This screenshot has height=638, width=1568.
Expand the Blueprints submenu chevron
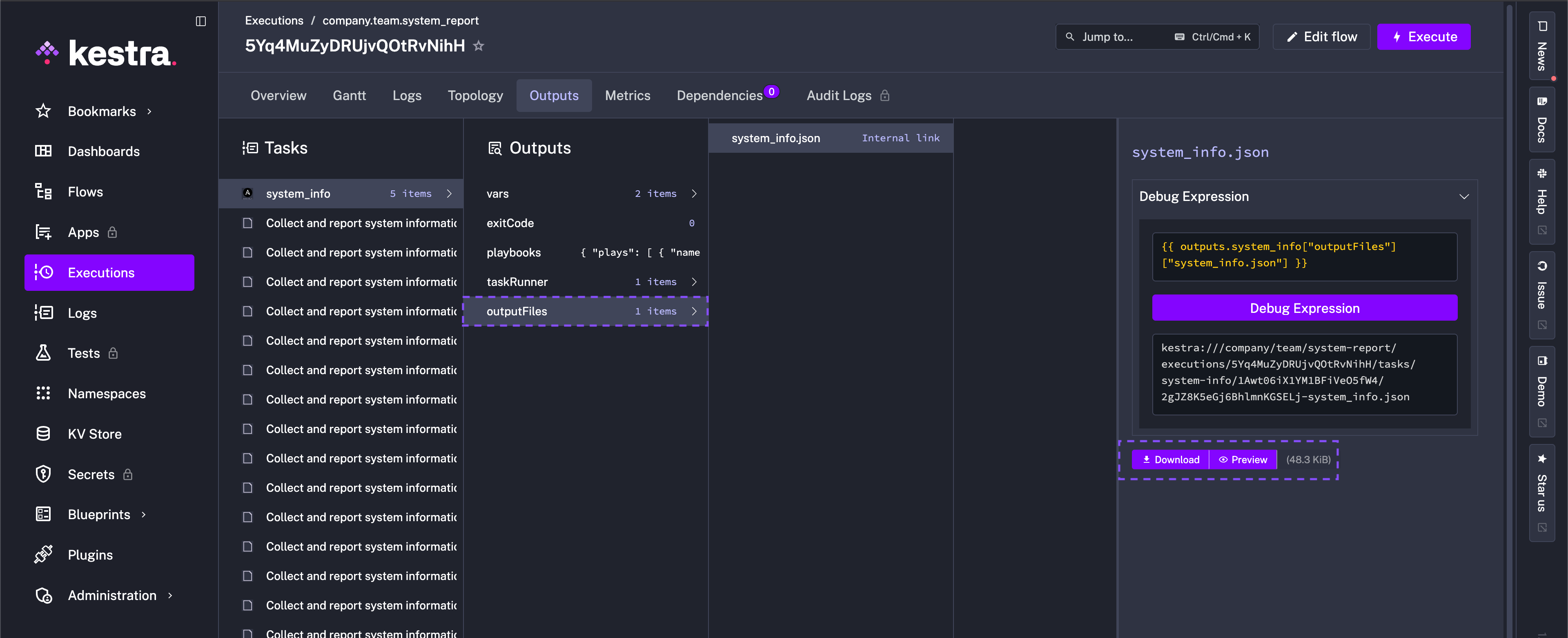point(144,514)
